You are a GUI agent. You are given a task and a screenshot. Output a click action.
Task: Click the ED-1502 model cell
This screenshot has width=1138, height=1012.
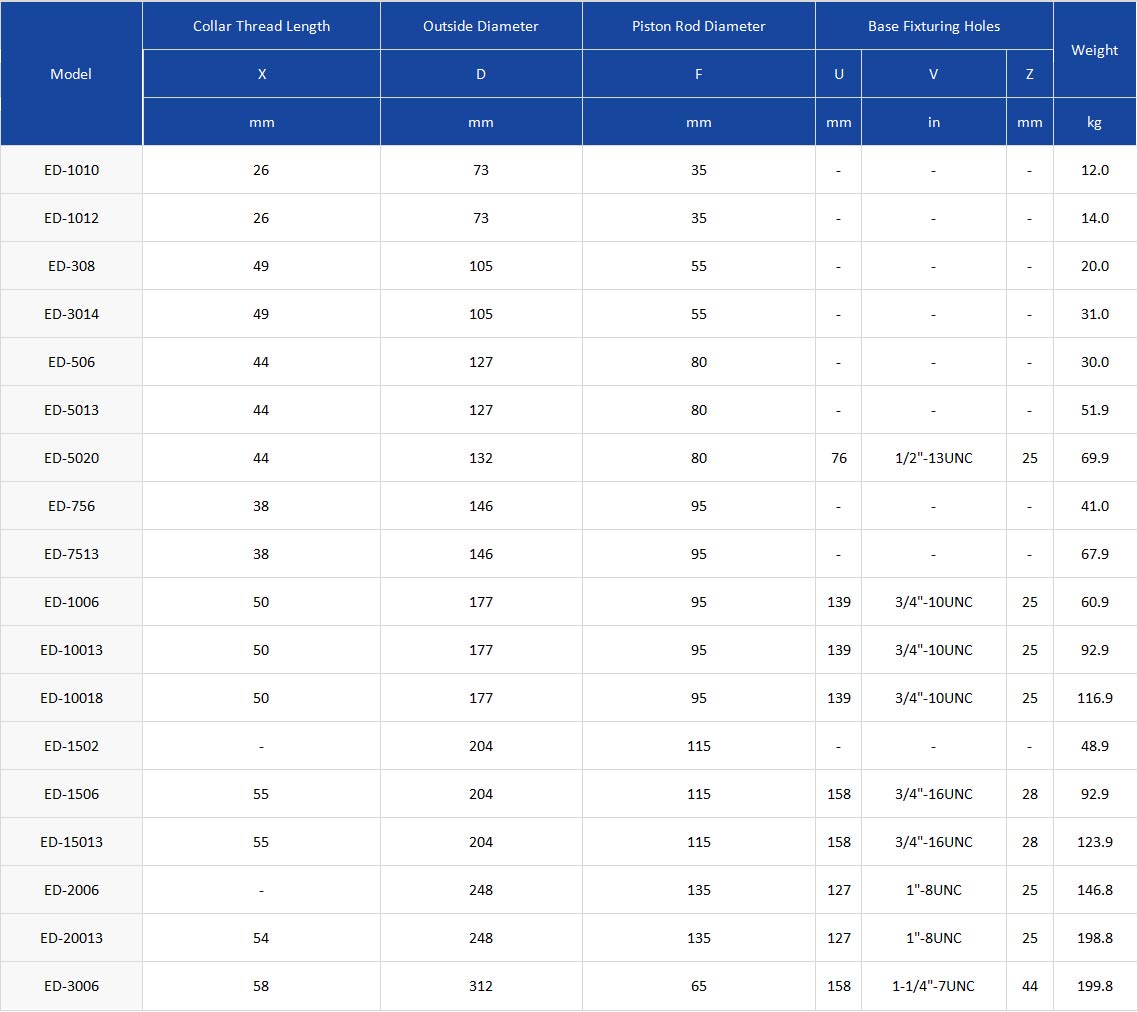(x=71, y=746)
